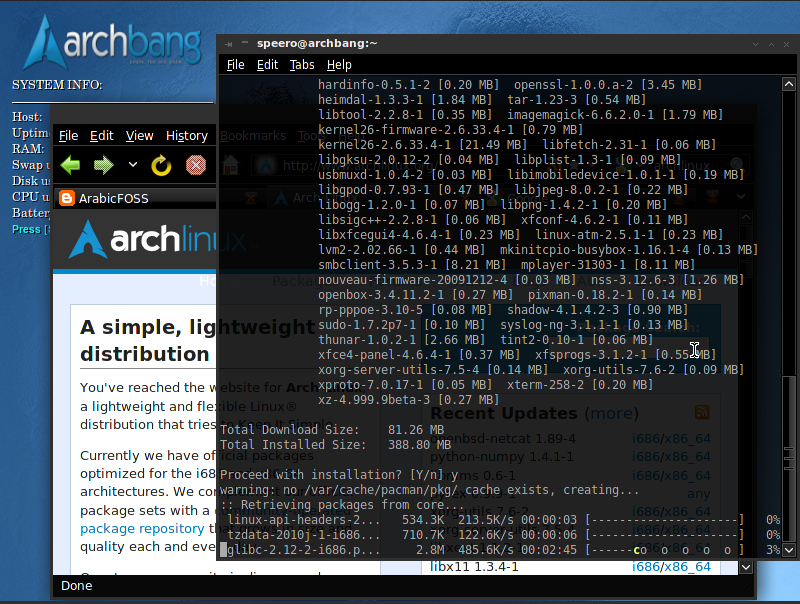Open the back/forward history dropdown arrow
This screenshot has width=800, height=604.
[133, 165]
